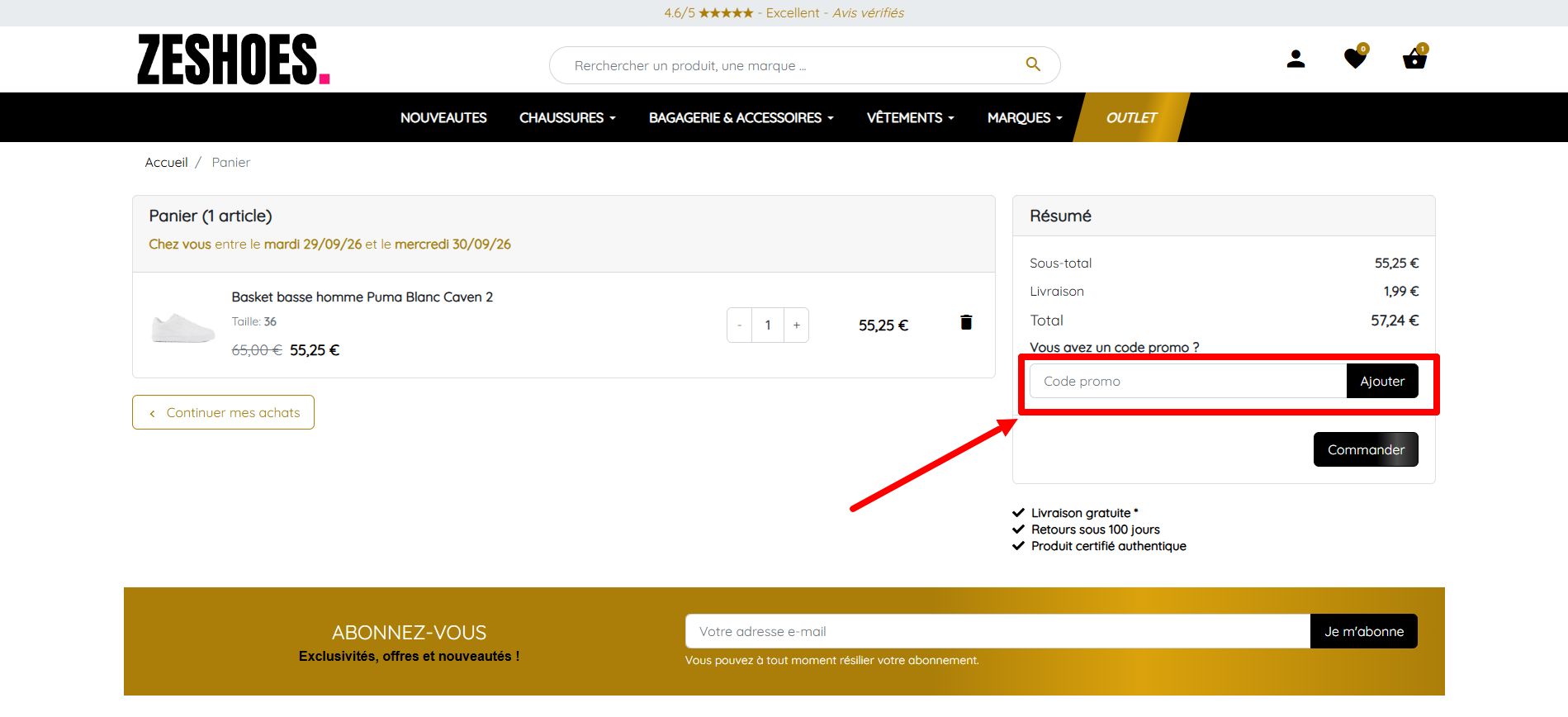1568x717 pixels.
Task: Click the total amount 57,24 €
Action: point(1395,321)
